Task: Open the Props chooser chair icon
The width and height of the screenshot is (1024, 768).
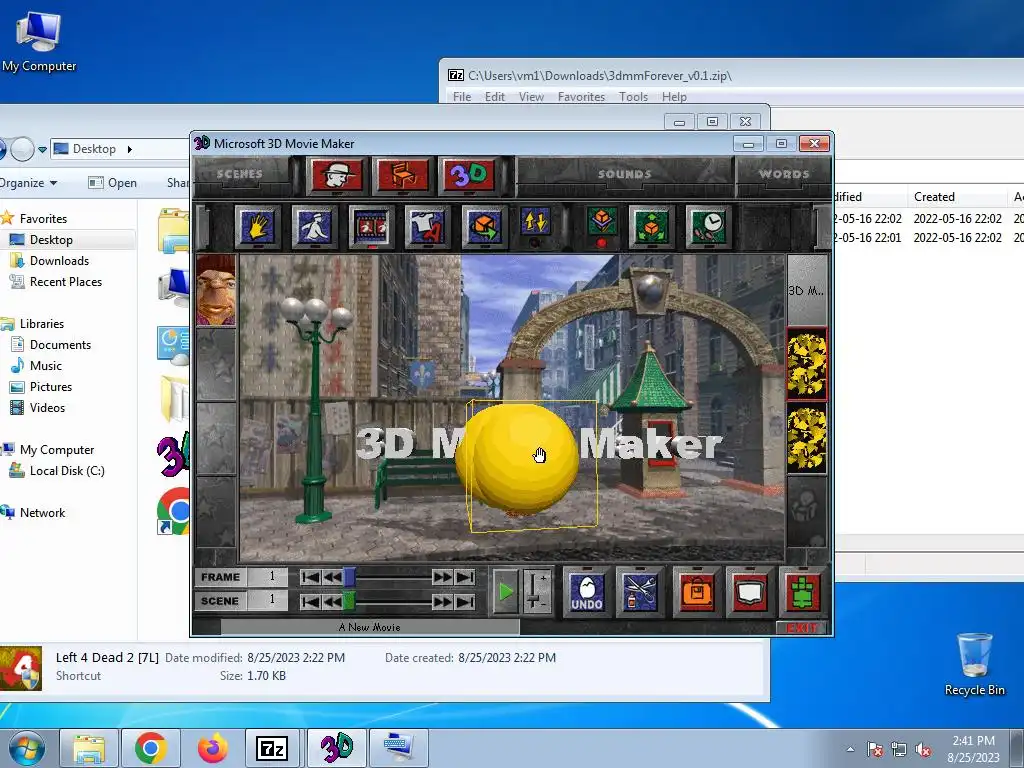Action: [403, 174]
